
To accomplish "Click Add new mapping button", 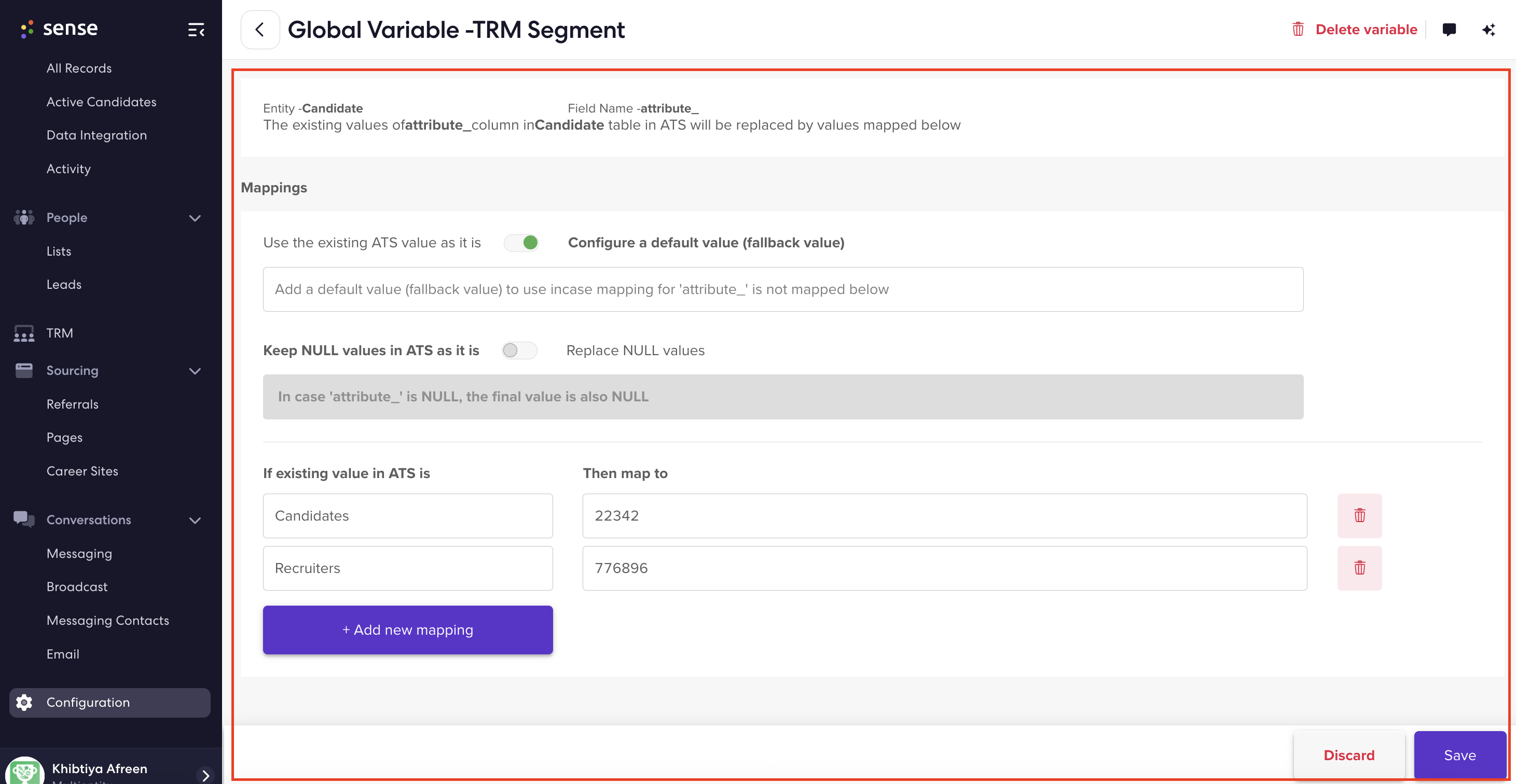I will (407, 629).
